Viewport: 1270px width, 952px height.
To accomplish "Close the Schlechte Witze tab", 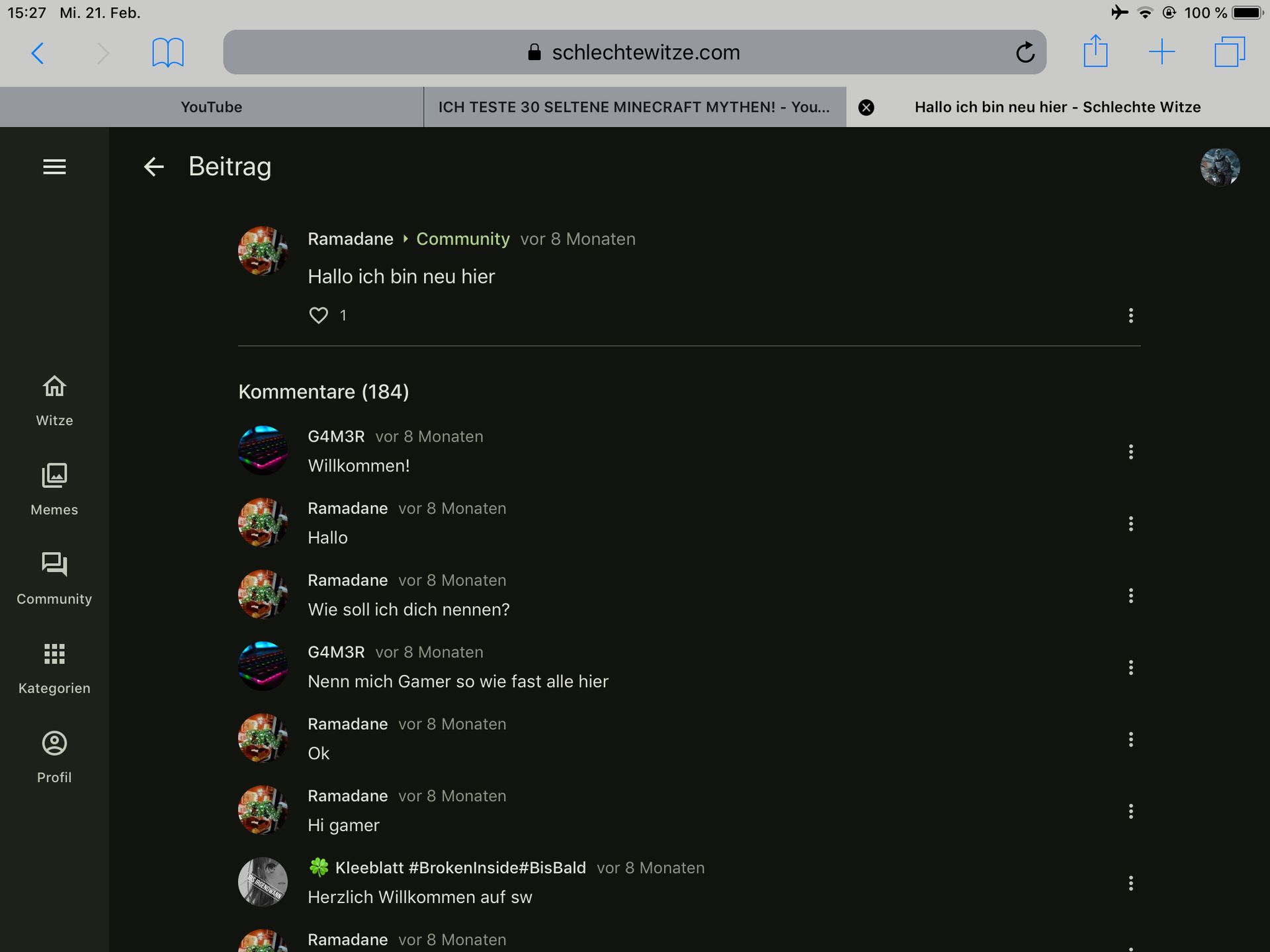I will point(866,107).
